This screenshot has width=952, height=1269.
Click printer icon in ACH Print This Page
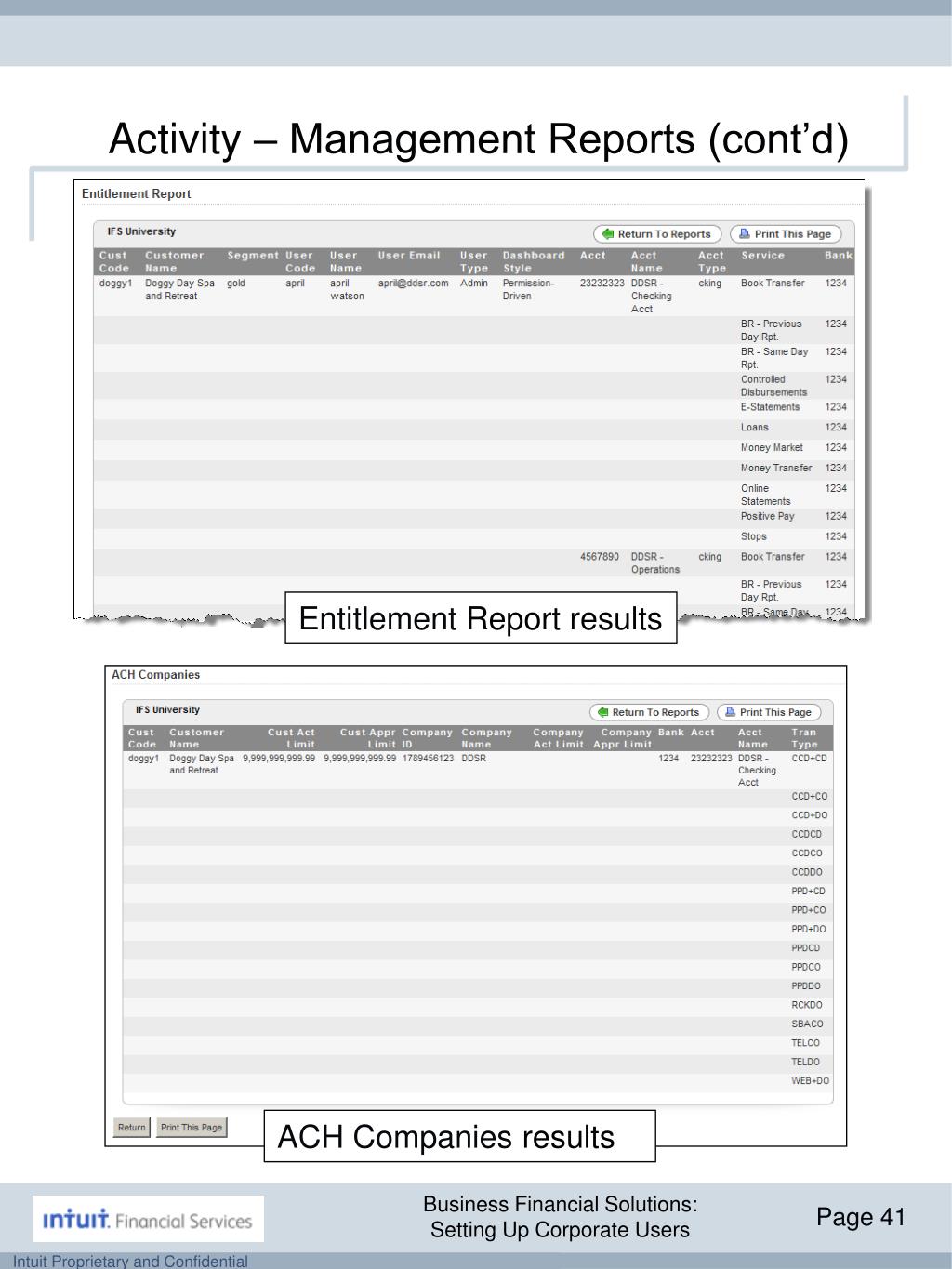tap(731, 712)
